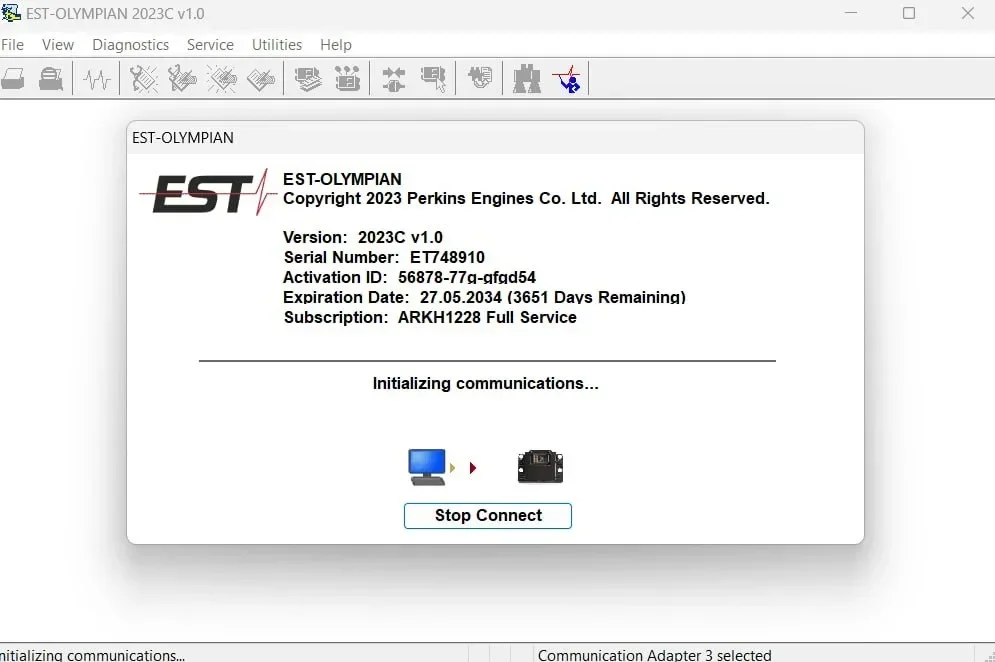The height and width of the screenshot is (662, 995).
Task: Open Print Preview from toolbar
Action: pyautogui.click(x=51, y=79)
